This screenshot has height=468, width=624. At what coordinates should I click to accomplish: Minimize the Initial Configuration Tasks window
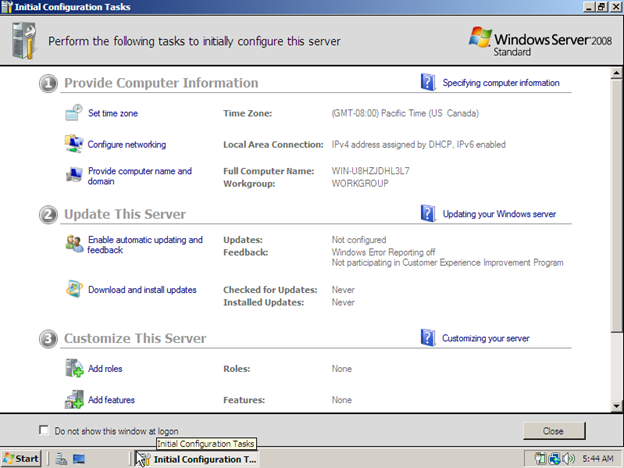pyautogui.click(x=589, y=7)
